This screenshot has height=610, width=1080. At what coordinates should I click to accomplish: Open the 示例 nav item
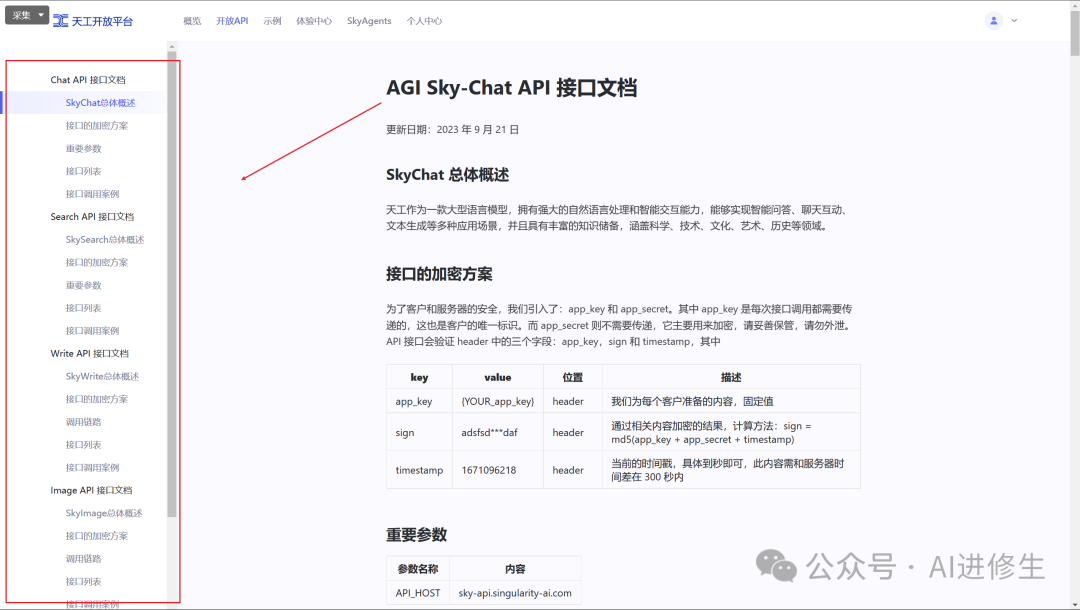point(272,21)
